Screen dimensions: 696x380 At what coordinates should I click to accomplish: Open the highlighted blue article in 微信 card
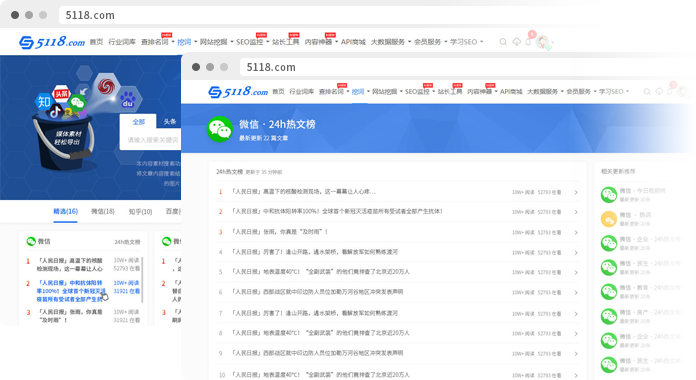(x=70, y=291)
